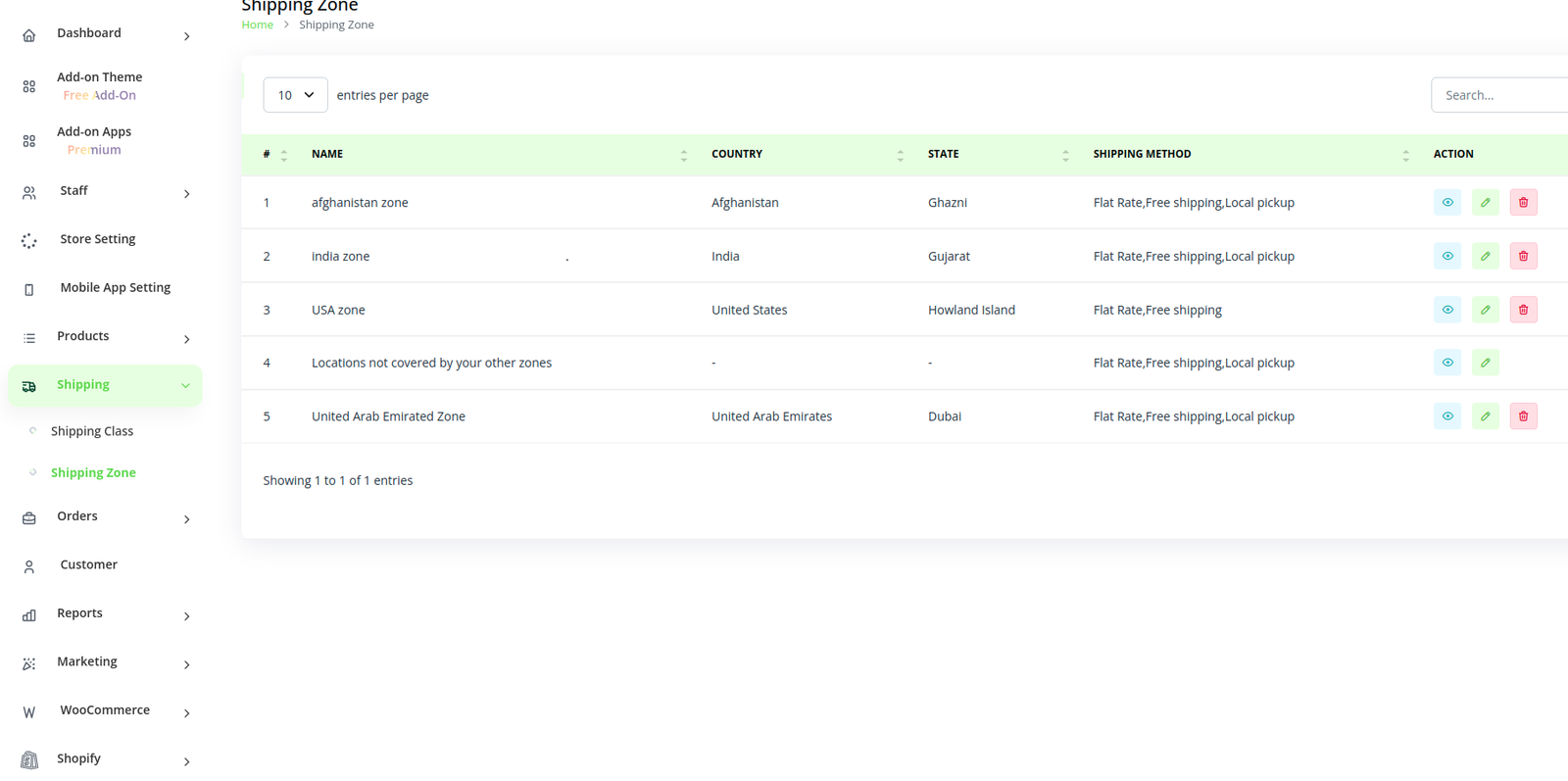Show USA zone details via eye icon
Viewport: 1568px width, 781px height.
tap(1446, 310)
